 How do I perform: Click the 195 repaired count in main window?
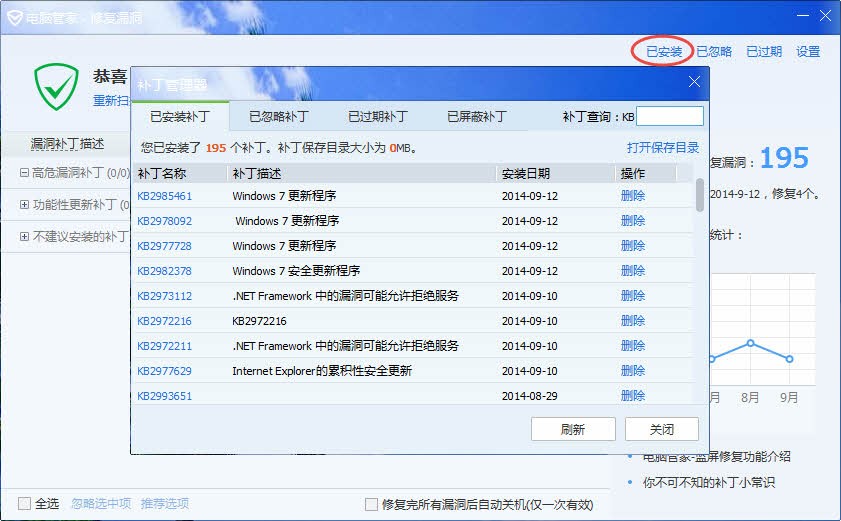click(x=784, y=158)
